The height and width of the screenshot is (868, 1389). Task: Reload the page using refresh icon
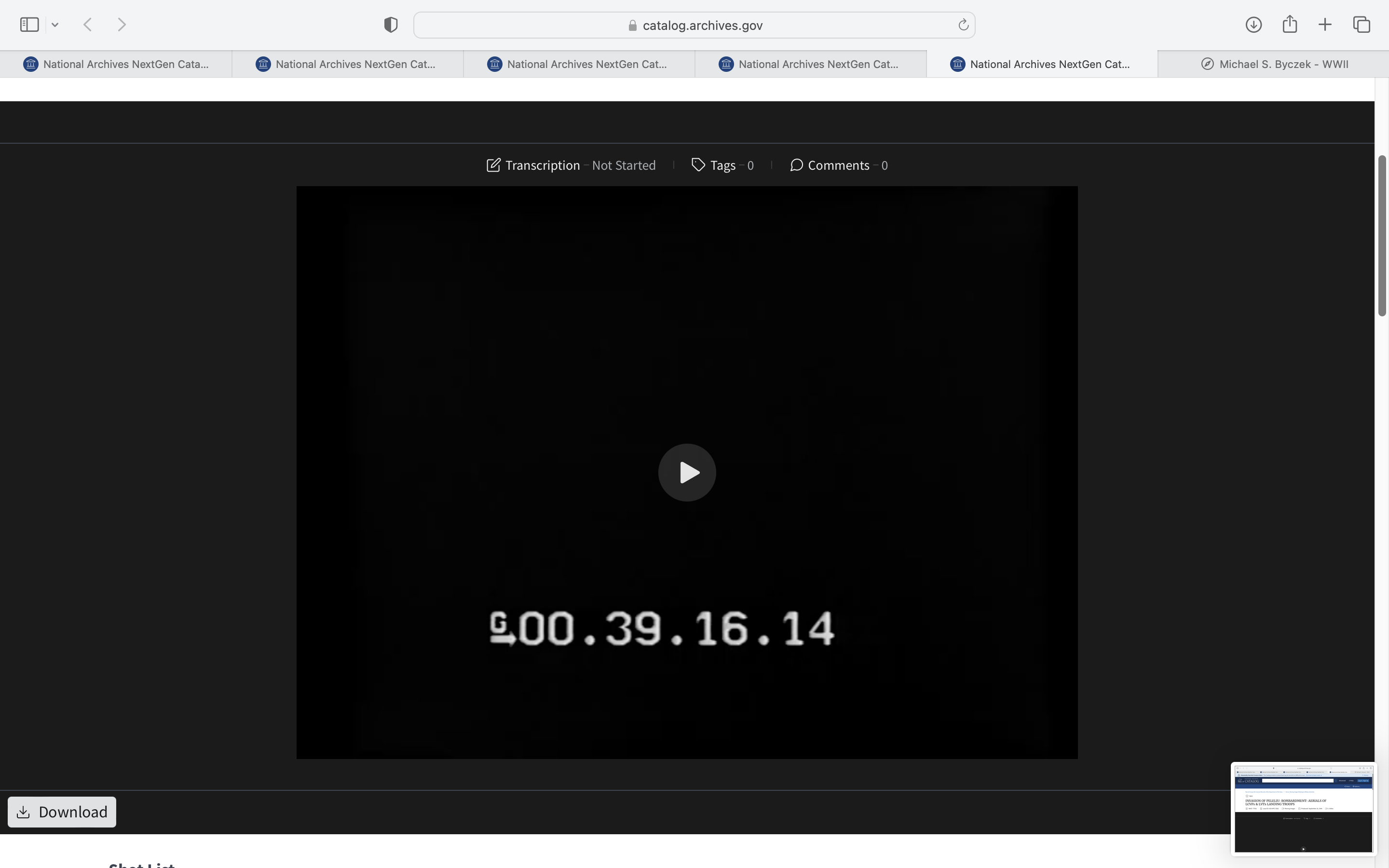coord(963,25)
